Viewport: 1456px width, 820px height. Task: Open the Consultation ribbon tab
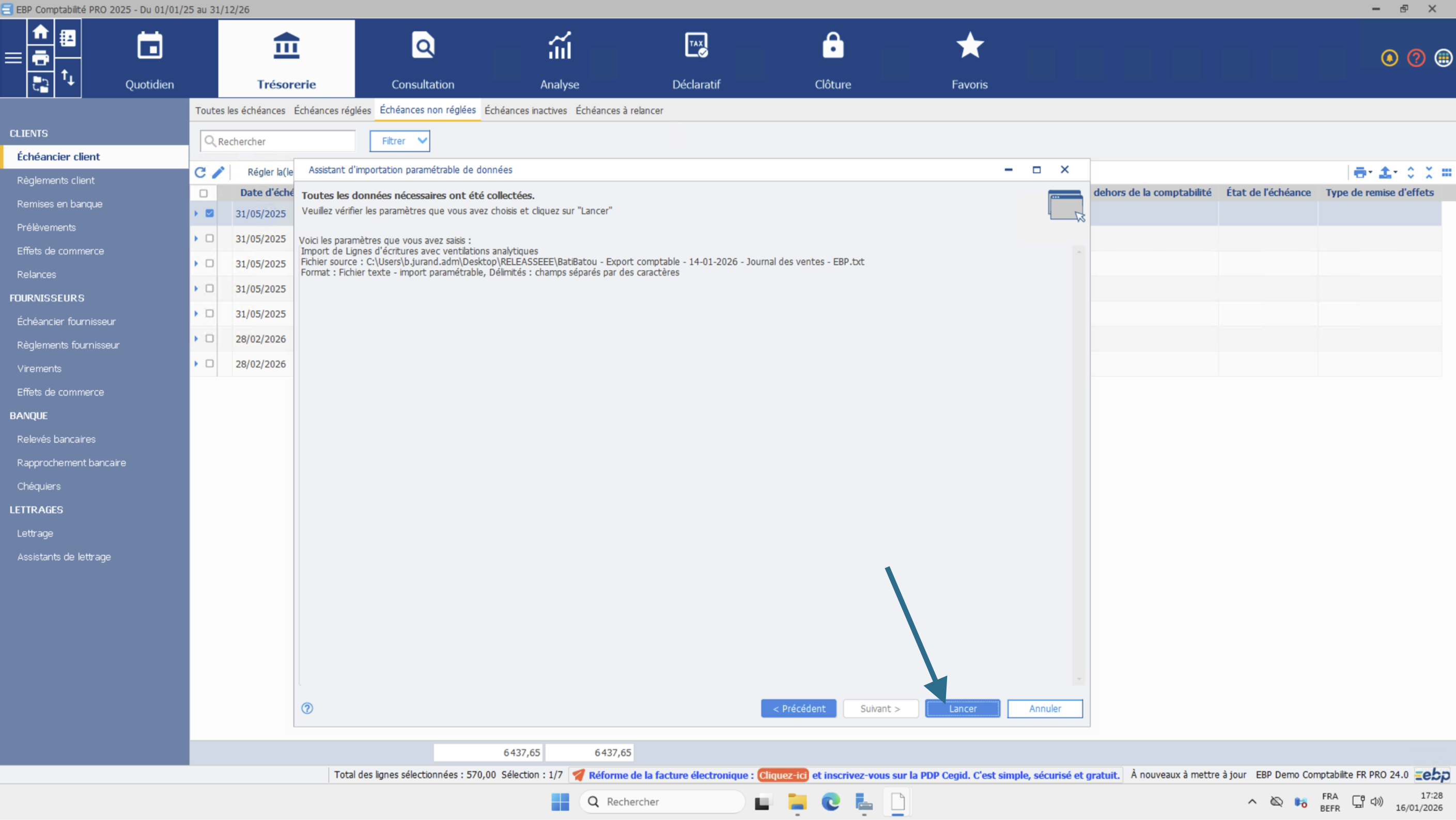[x=423, y=59]
